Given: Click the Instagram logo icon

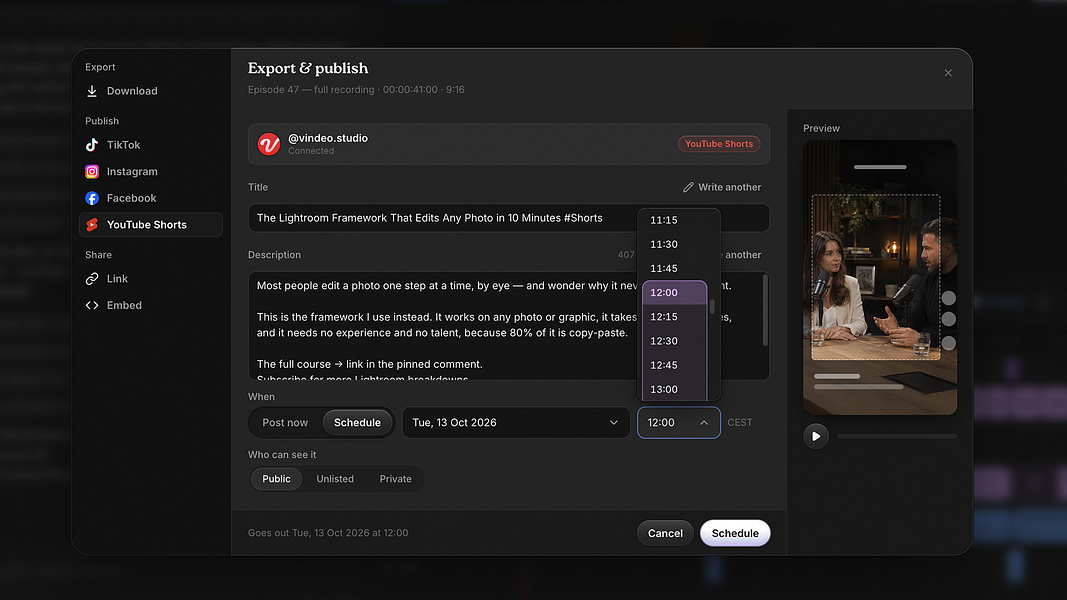Looking at the screenshot, I should point(92,171).
